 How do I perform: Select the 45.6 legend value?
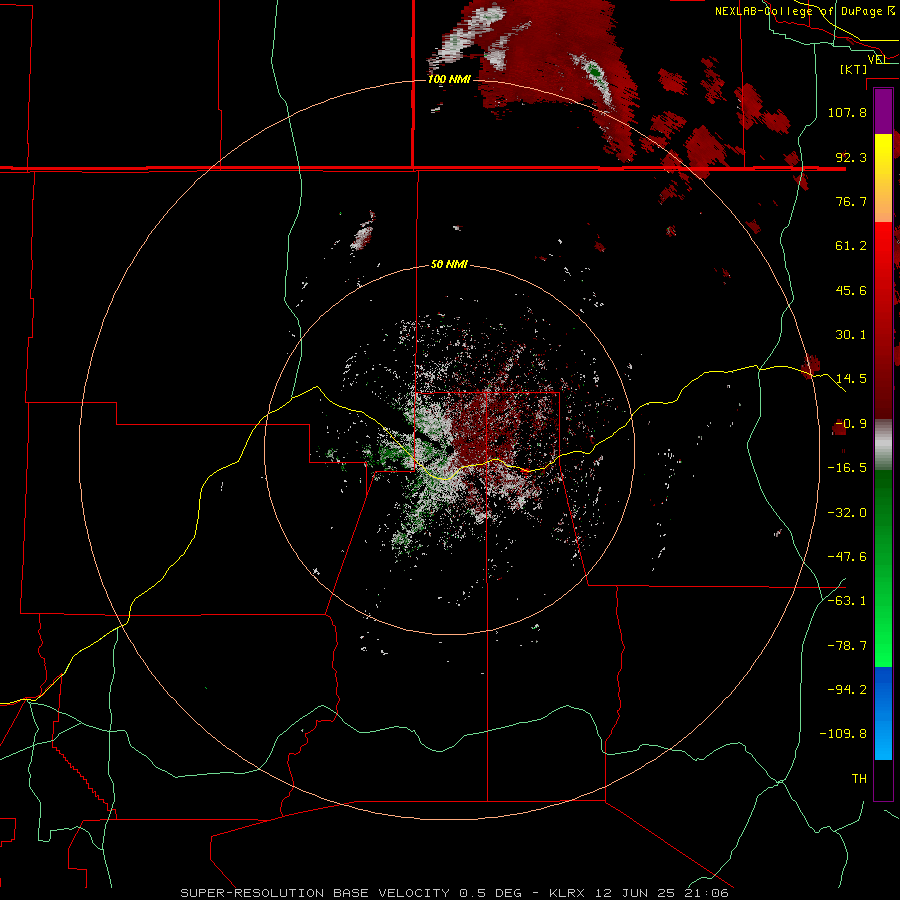tap(851, 290)
